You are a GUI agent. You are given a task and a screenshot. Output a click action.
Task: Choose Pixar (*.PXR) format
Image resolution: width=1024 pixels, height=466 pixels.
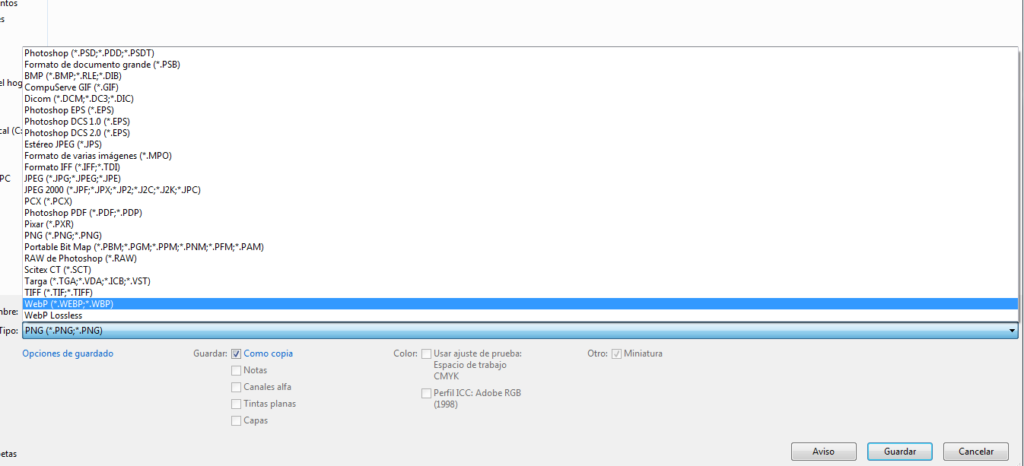[520, 224]
